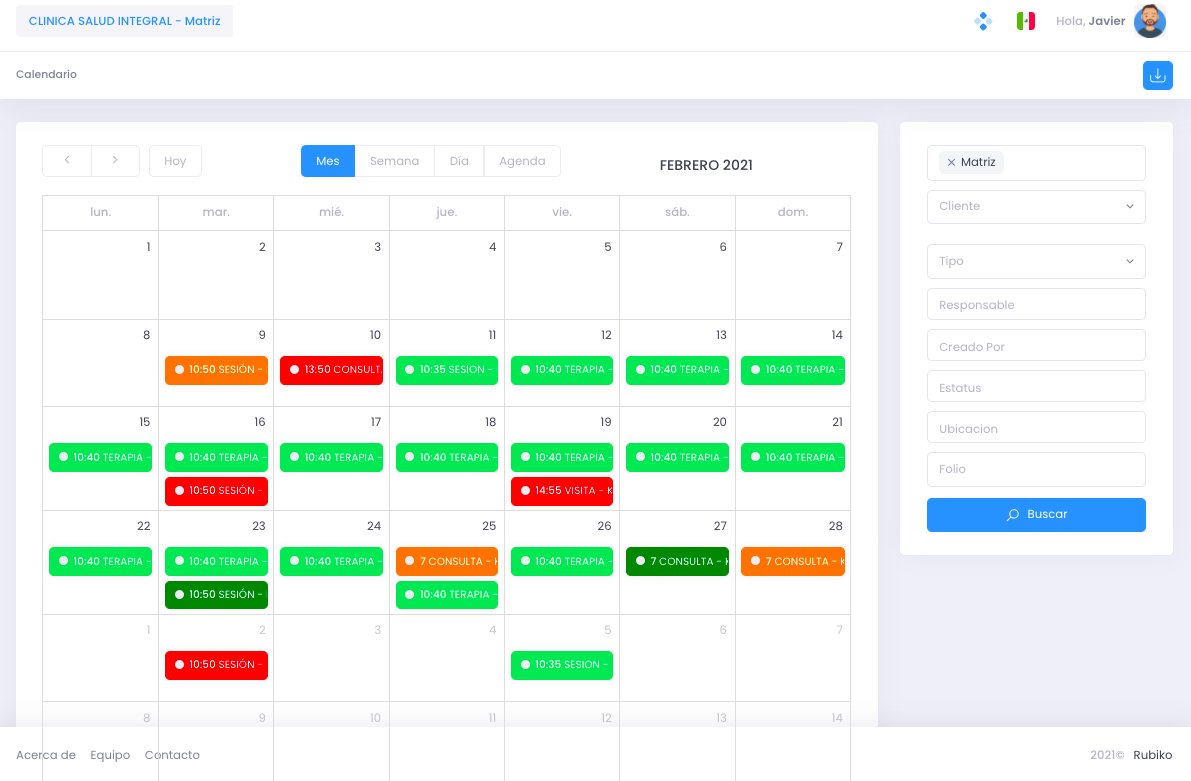Click the Hoy button
The image size is (1191, 781).
click(x=175, y=161)
